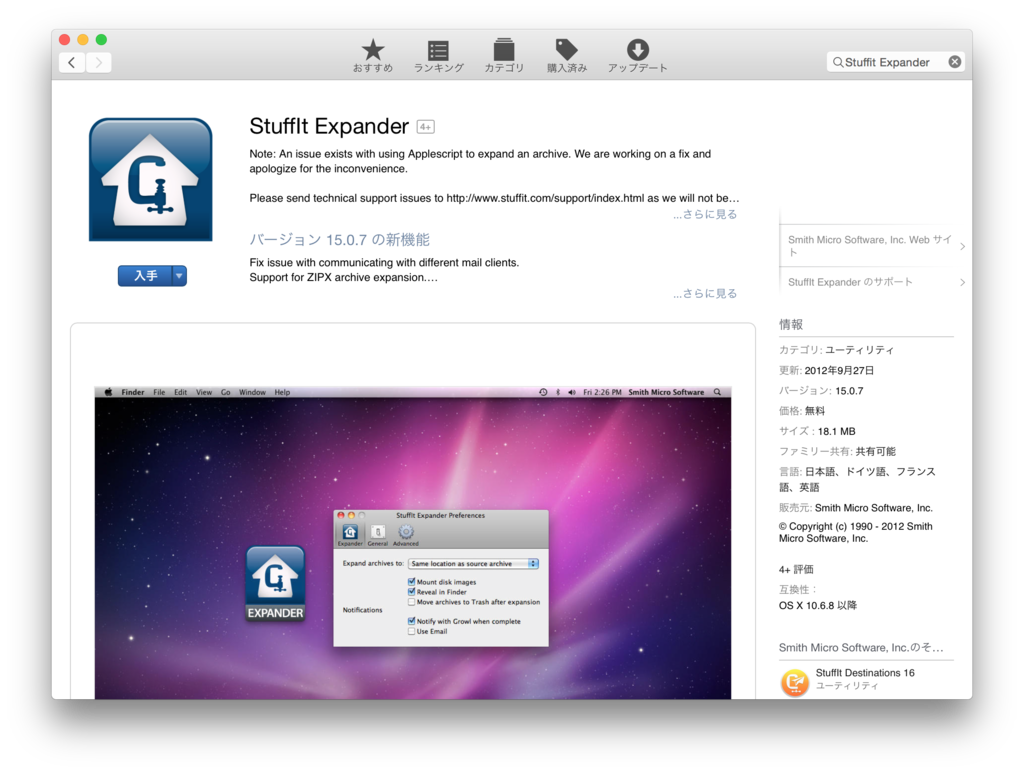The width and height of the screenshot is (1024, 773).
Task: Click Finder in the screenshot menu bar
Action: tap(133, 392)
